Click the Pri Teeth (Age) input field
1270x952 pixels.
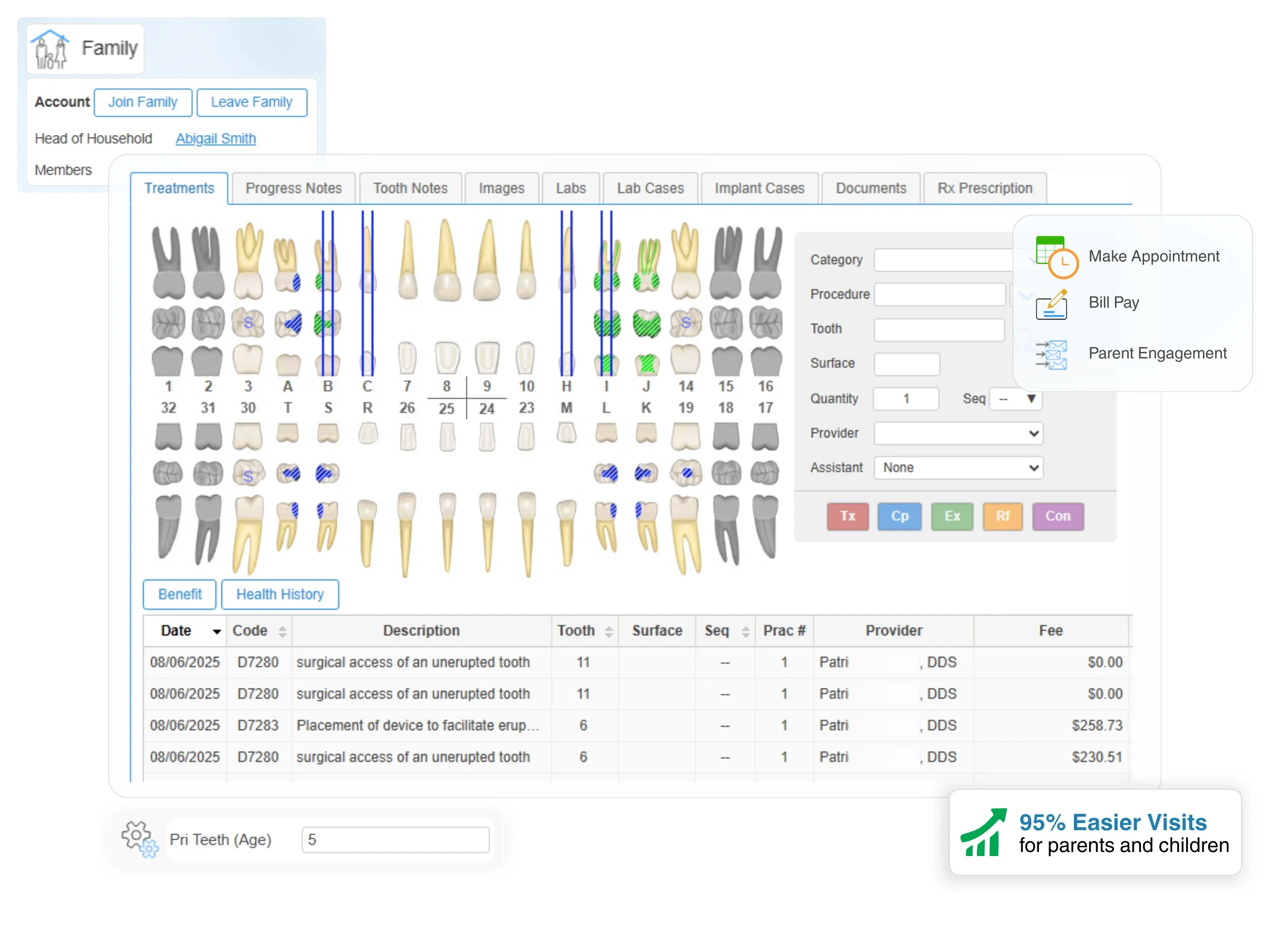395,839
